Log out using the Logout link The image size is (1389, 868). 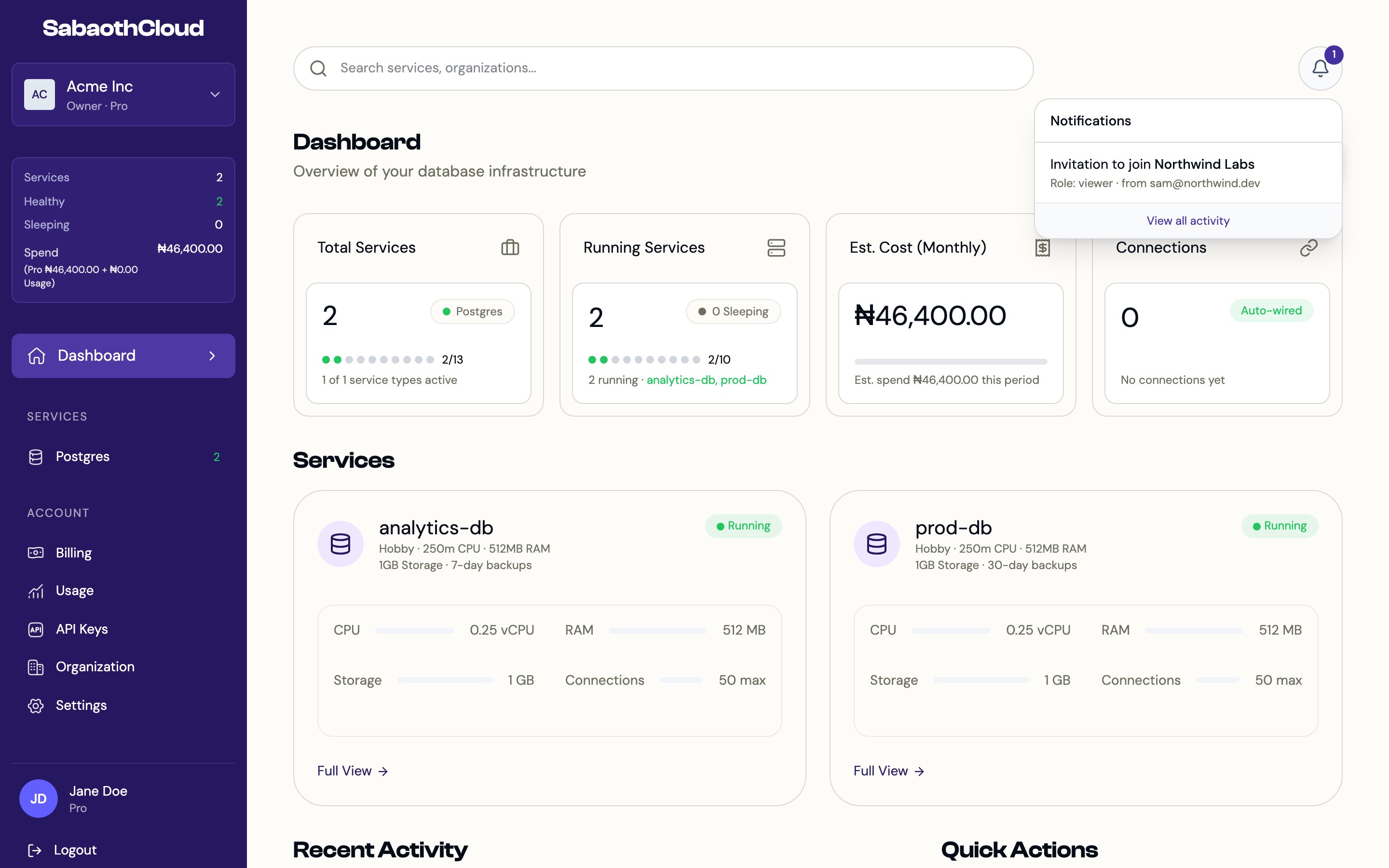[x=62, y=850]
